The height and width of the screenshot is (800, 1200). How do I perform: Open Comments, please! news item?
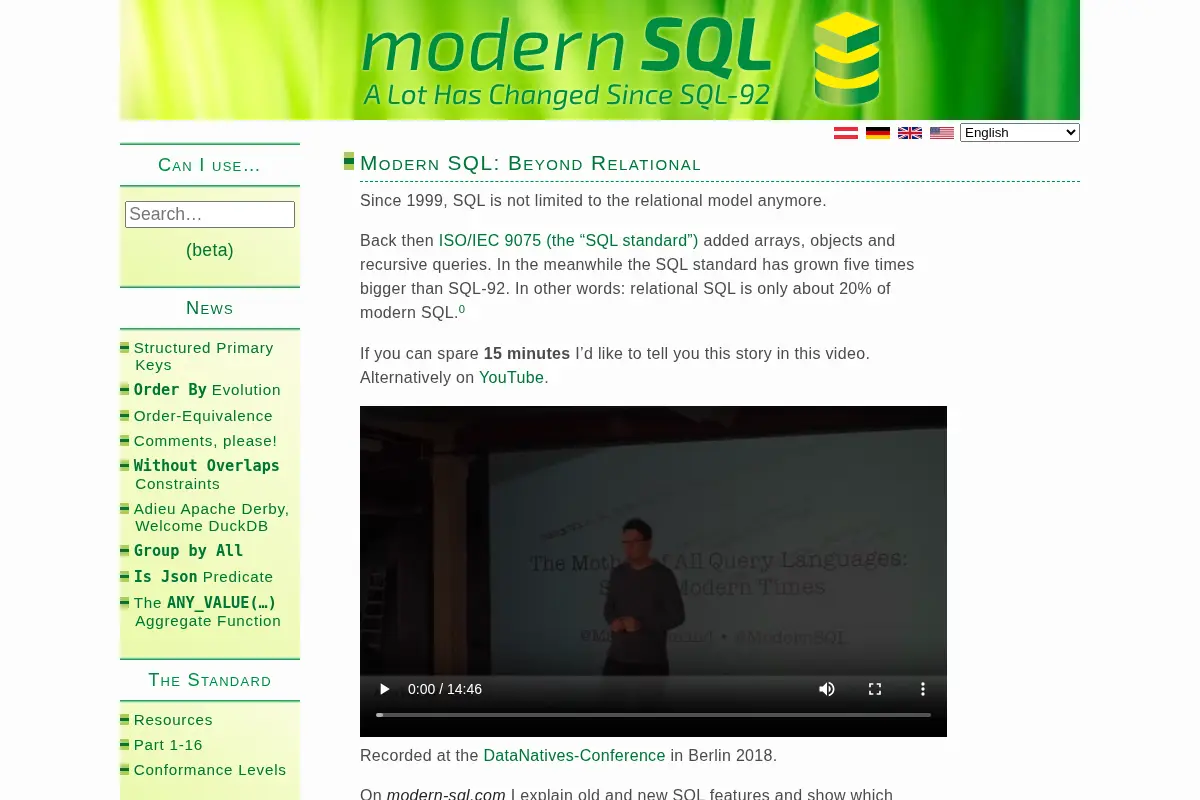click(205, 441)
